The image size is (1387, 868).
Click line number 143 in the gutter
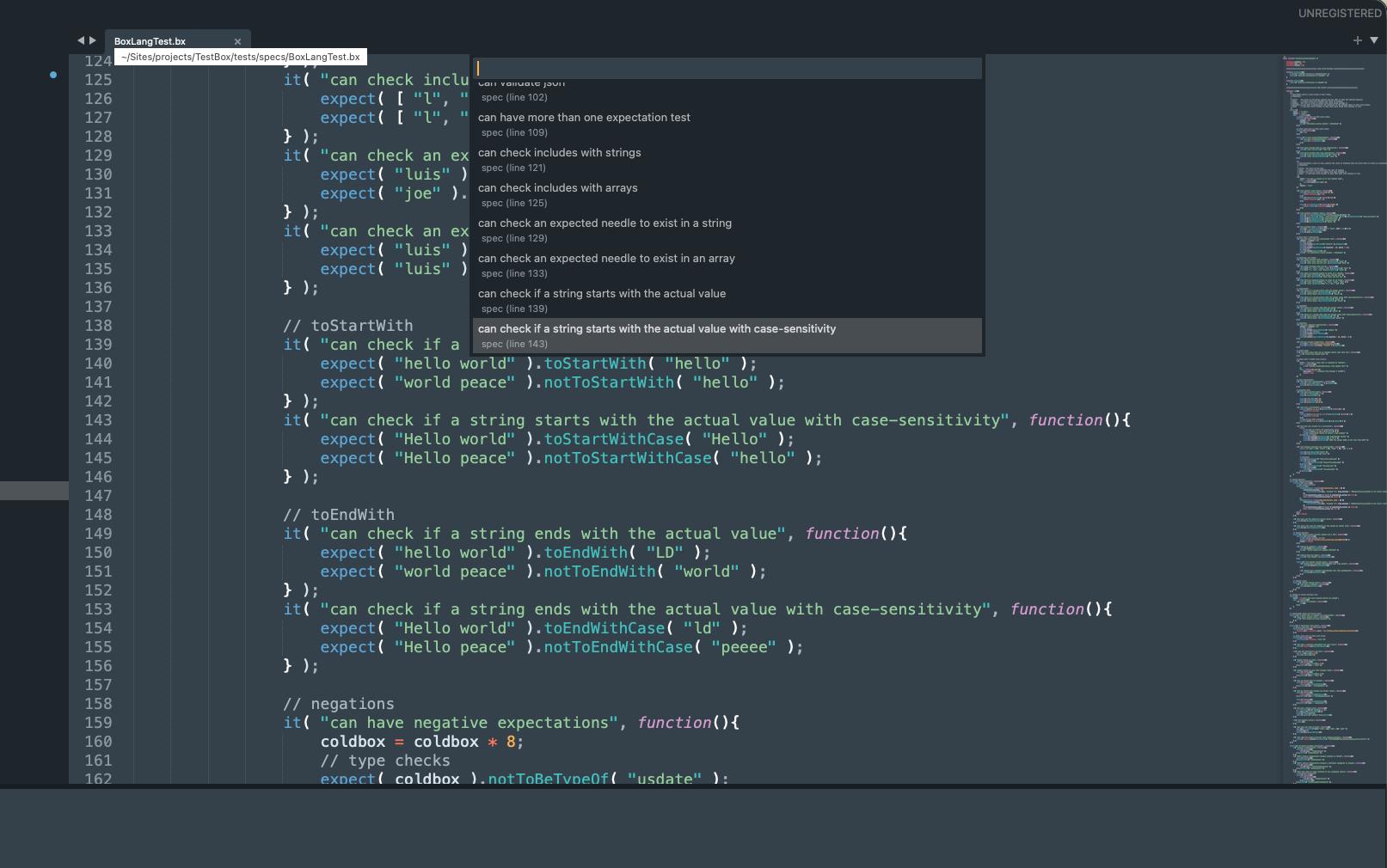point(98,420)
